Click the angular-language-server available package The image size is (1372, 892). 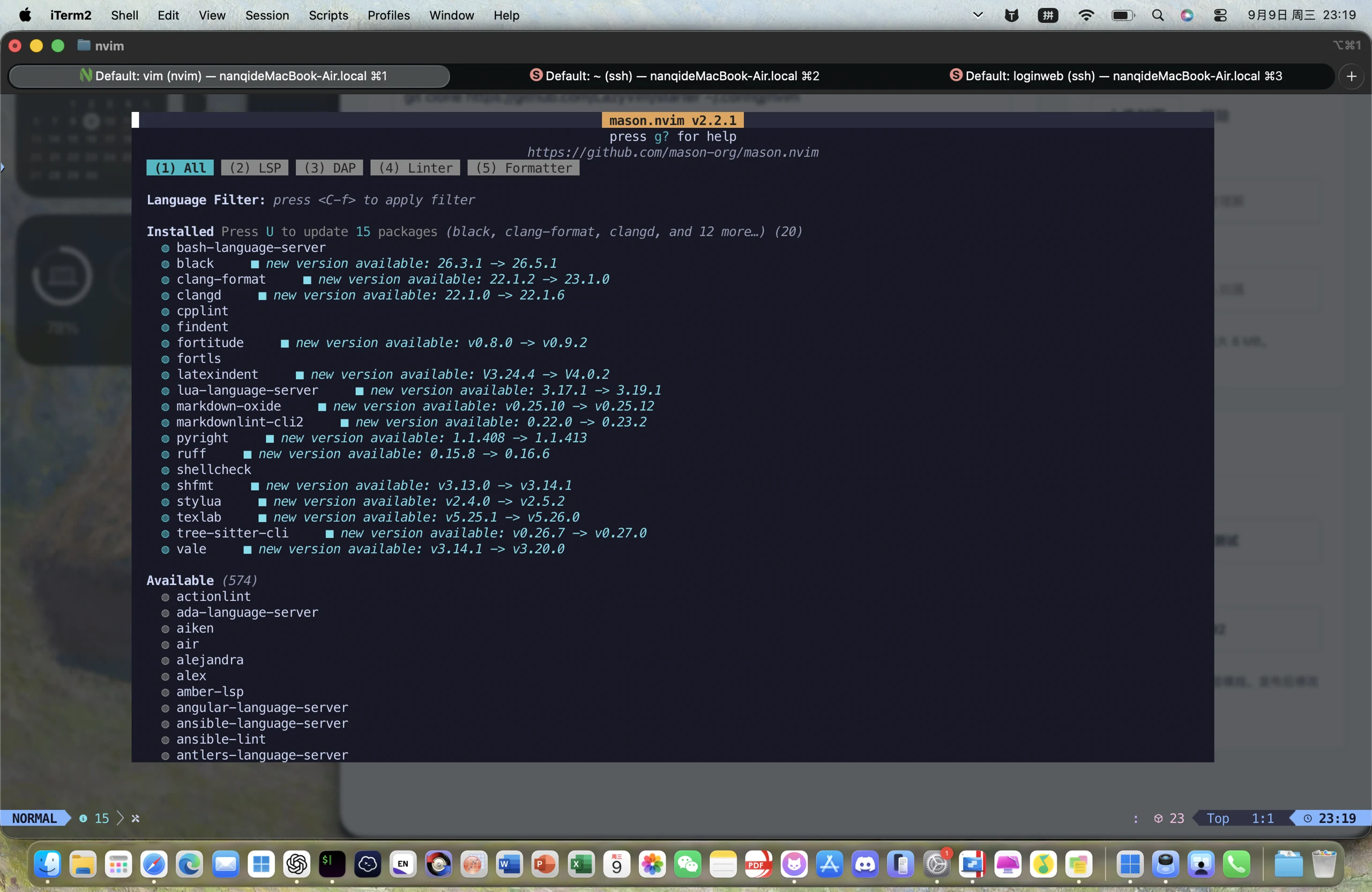pos(254,708)
